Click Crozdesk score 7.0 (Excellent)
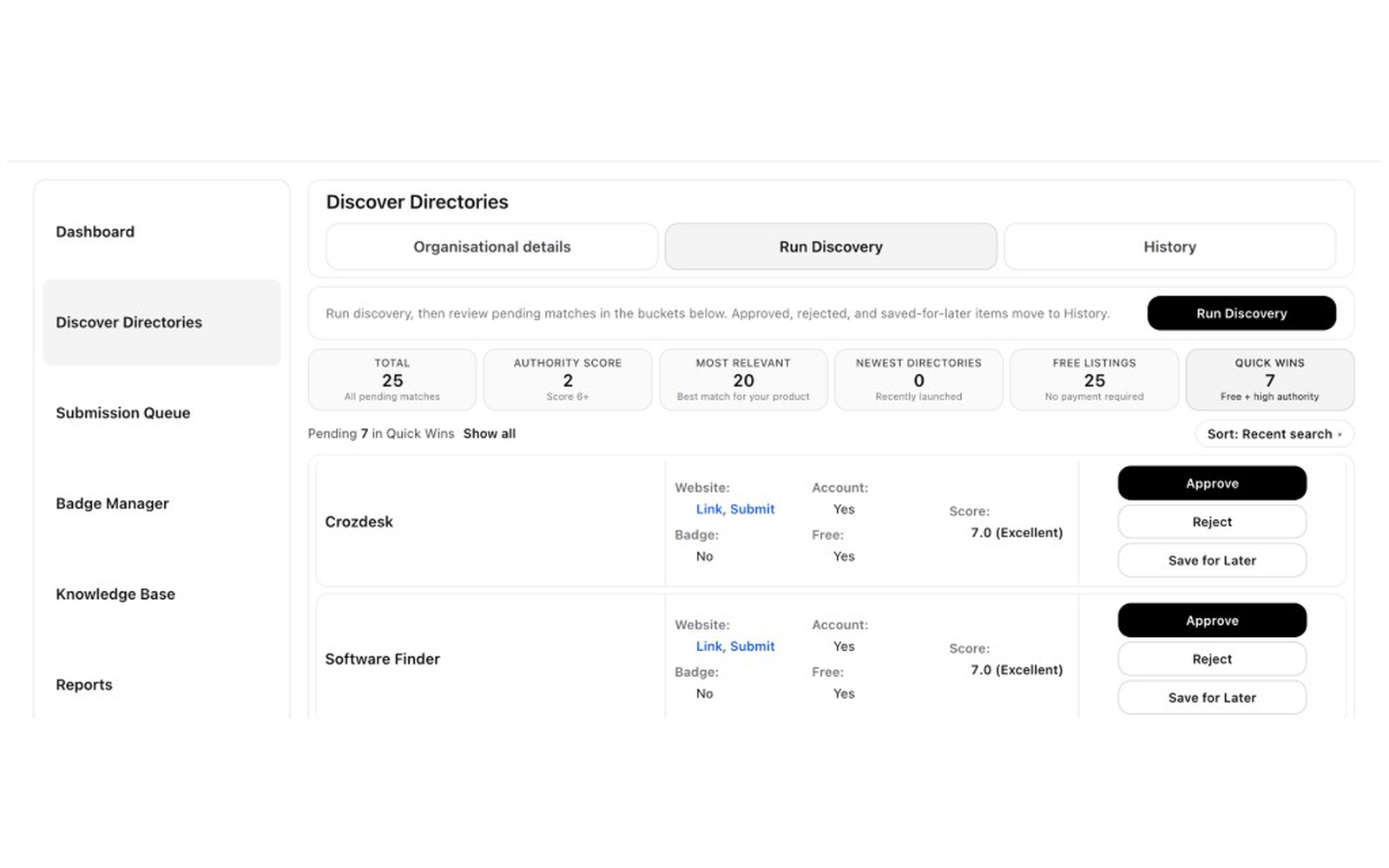This screenshot has width=1389, height=868. [x=1017, y=533]
